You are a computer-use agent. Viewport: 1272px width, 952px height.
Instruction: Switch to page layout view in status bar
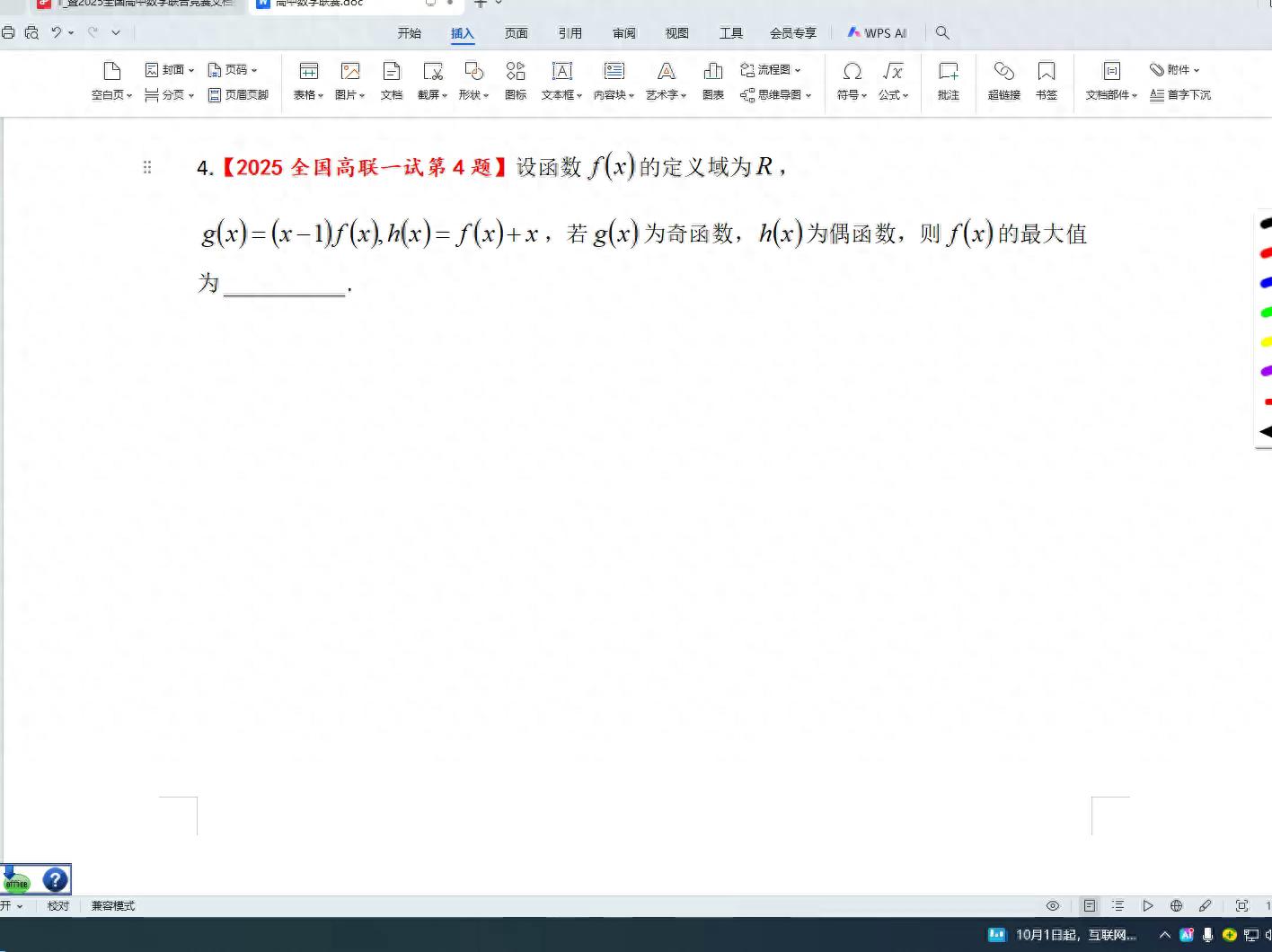[x=1089, y=905]
